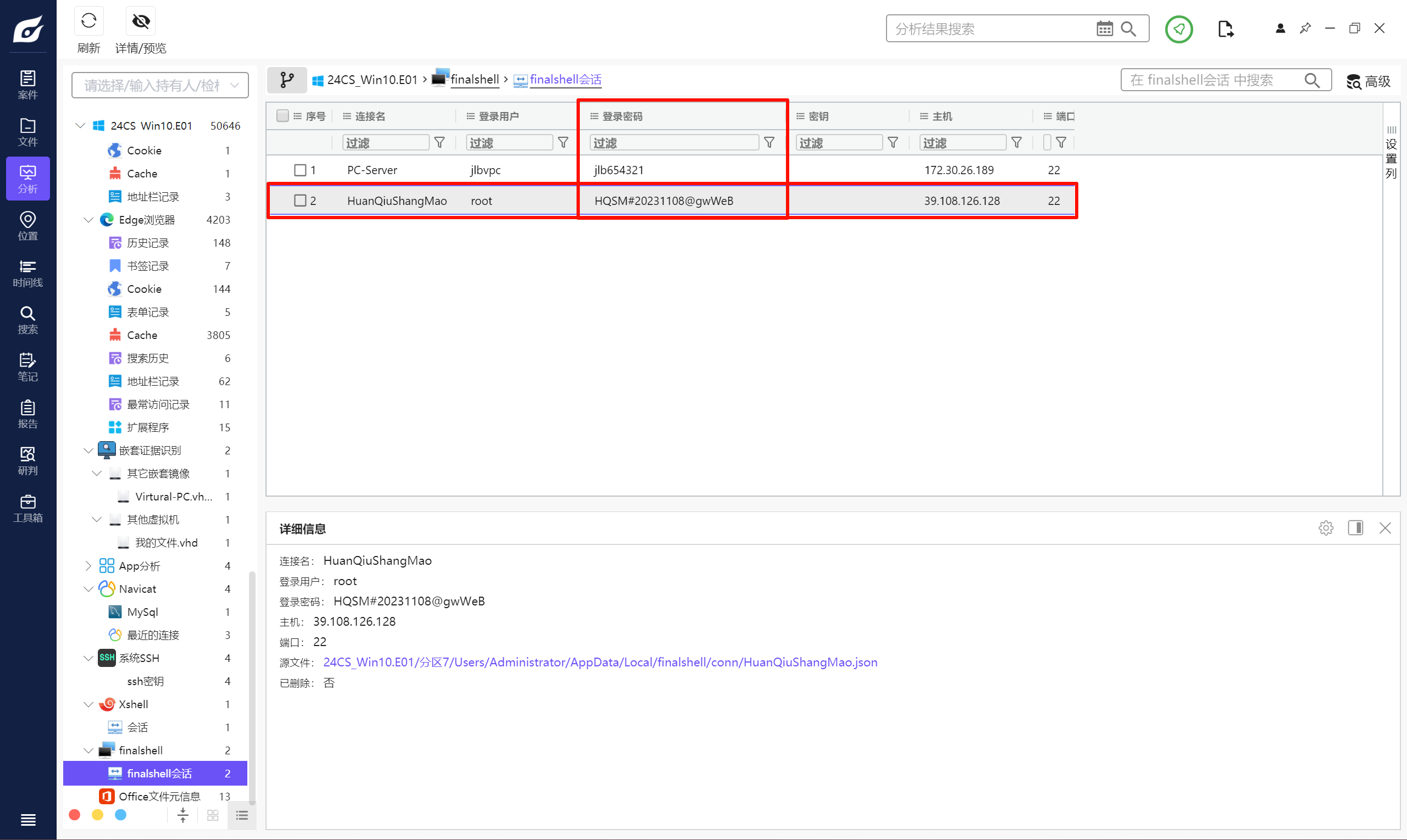Click the finalshell breadcrumb link

coord(474,79)
